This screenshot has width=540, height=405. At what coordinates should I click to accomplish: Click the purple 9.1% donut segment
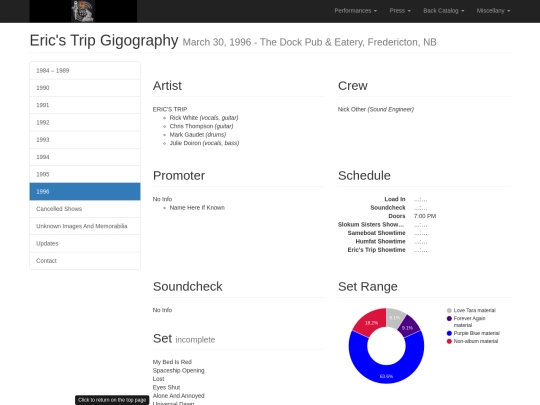(x=408, y=327)
